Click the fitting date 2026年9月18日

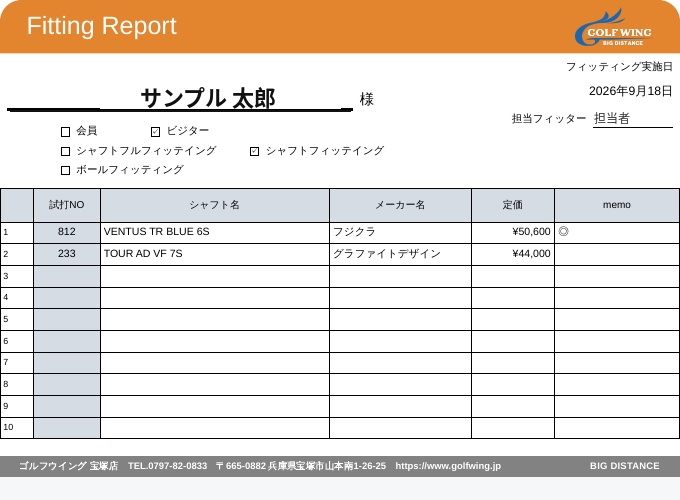(631, 91)
